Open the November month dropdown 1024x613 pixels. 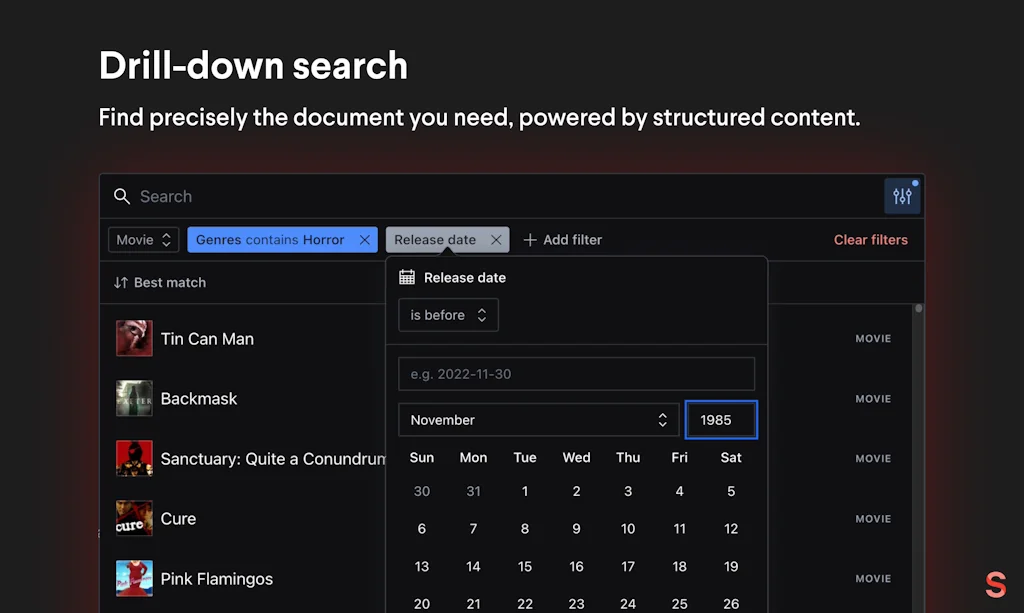tap(538, 419)
